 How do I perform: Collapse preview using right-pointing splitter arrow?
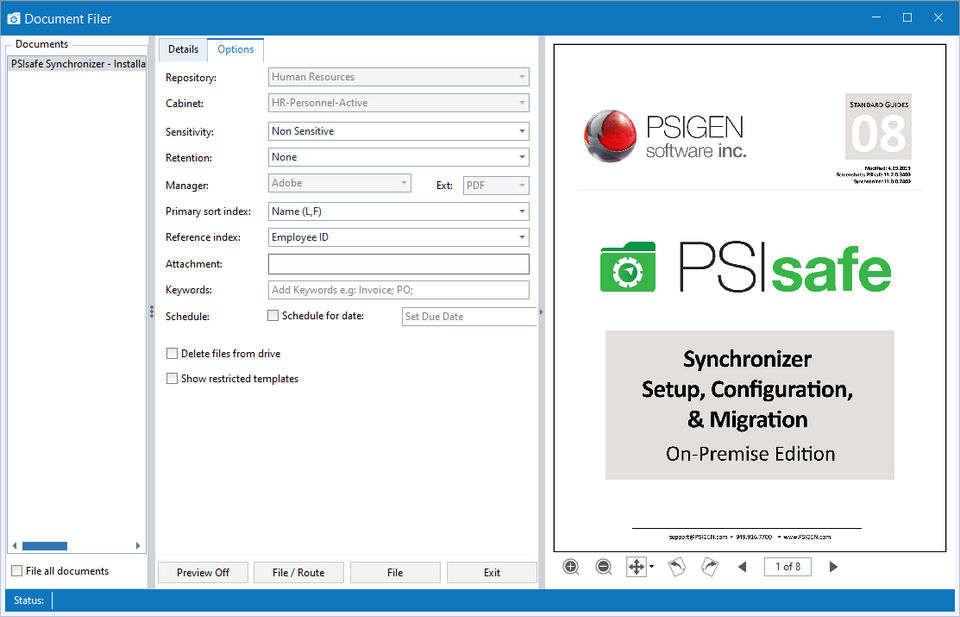pos(541,312)
